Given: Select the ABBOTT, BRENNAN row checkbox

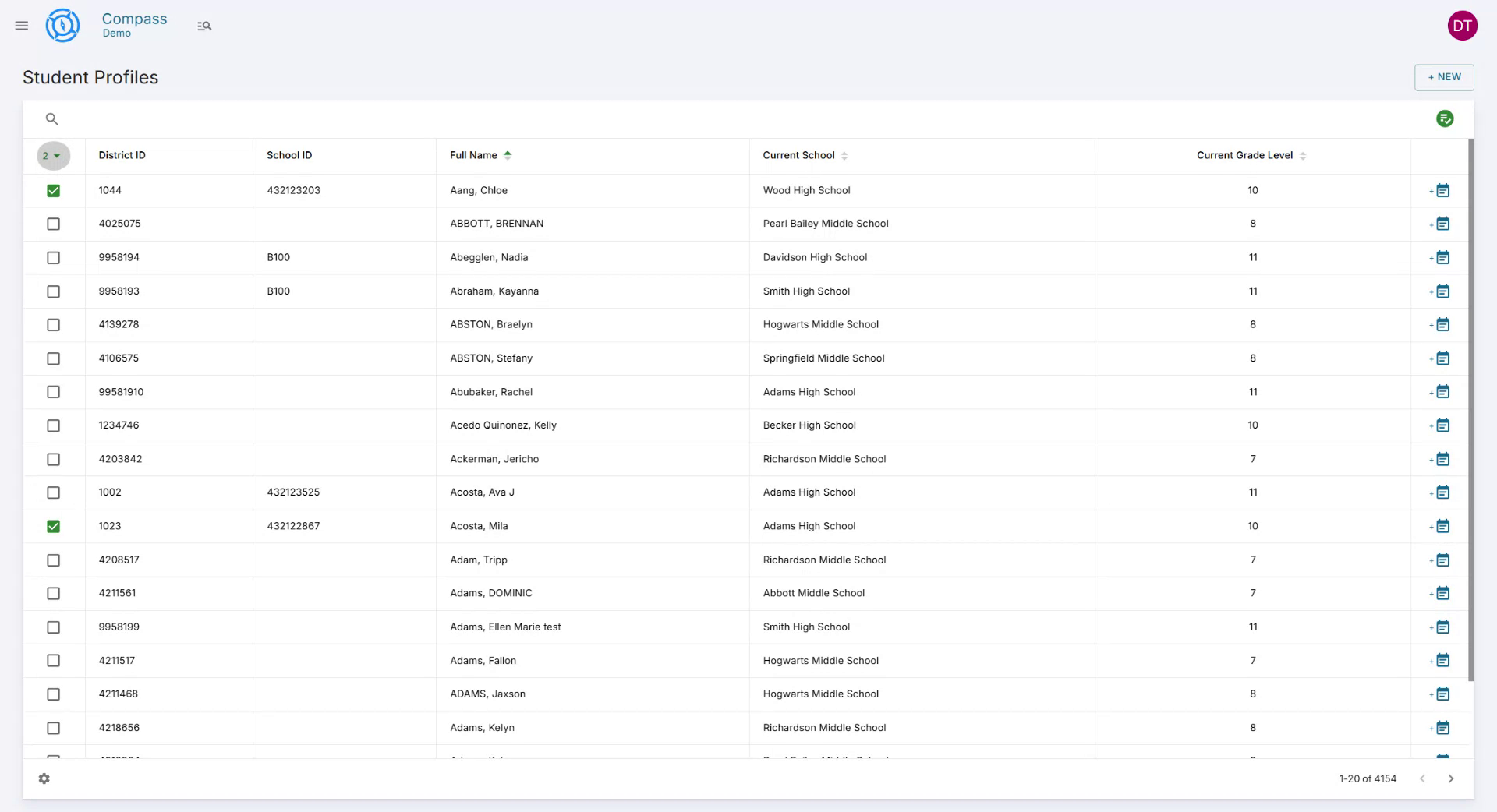Looking at the screenshot, I should pos(53,224).
